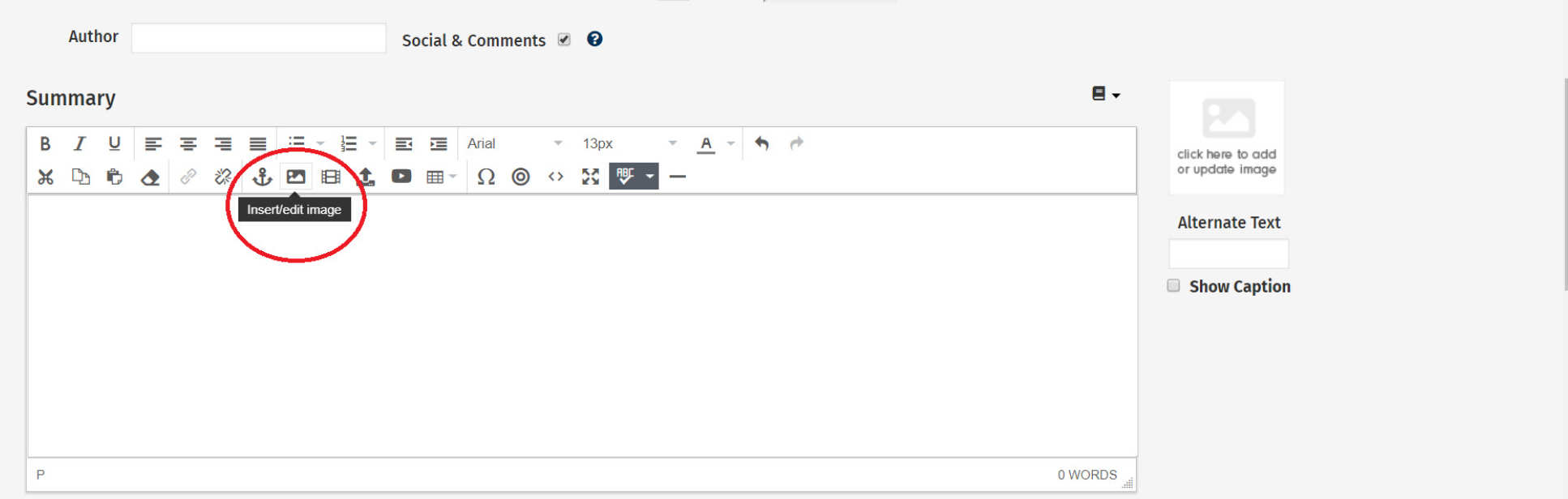Insert special character using Omega icon
This screenshot has width=1568, height=499.
coord(486,177)
